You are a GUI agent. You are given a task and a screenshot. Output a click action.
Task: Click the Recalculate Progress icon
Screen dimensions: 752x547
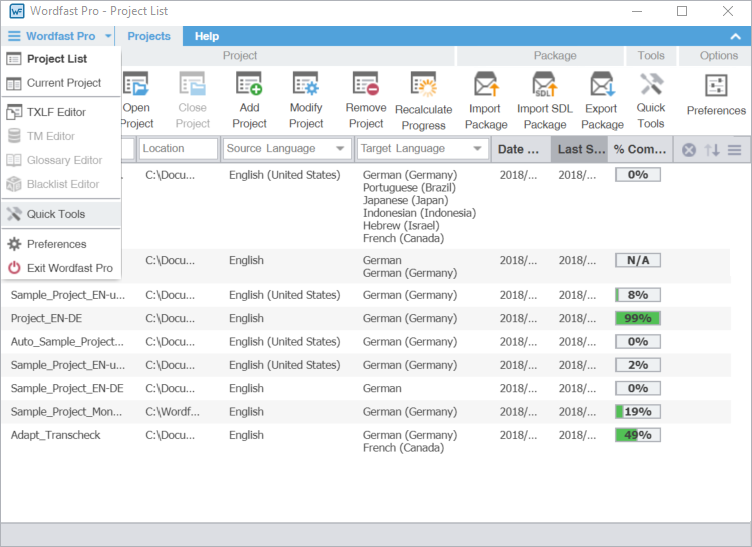click(x=423, y=84)
